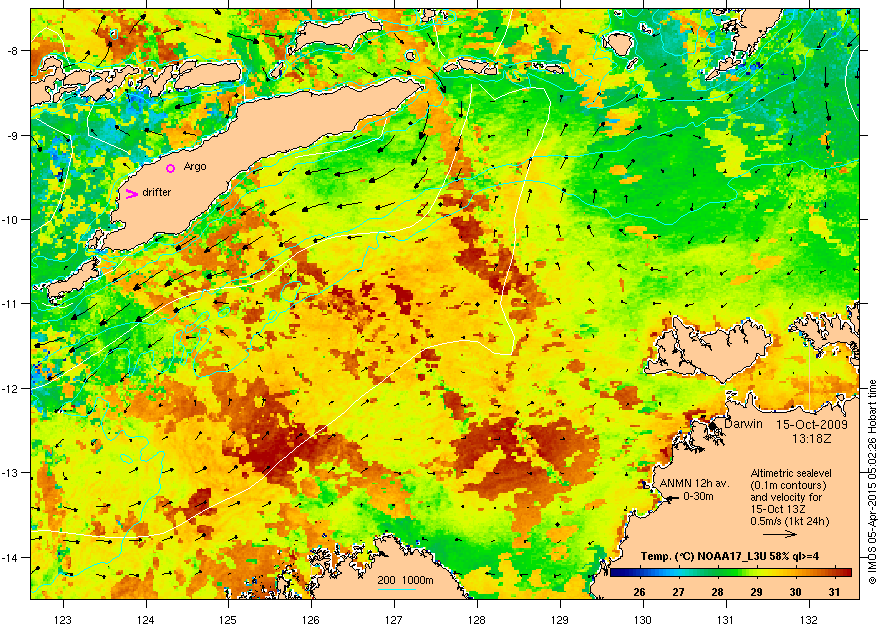
Task: Select the '0.5m/s (1kt 24h)' scale text
Action: click(790, 521)
